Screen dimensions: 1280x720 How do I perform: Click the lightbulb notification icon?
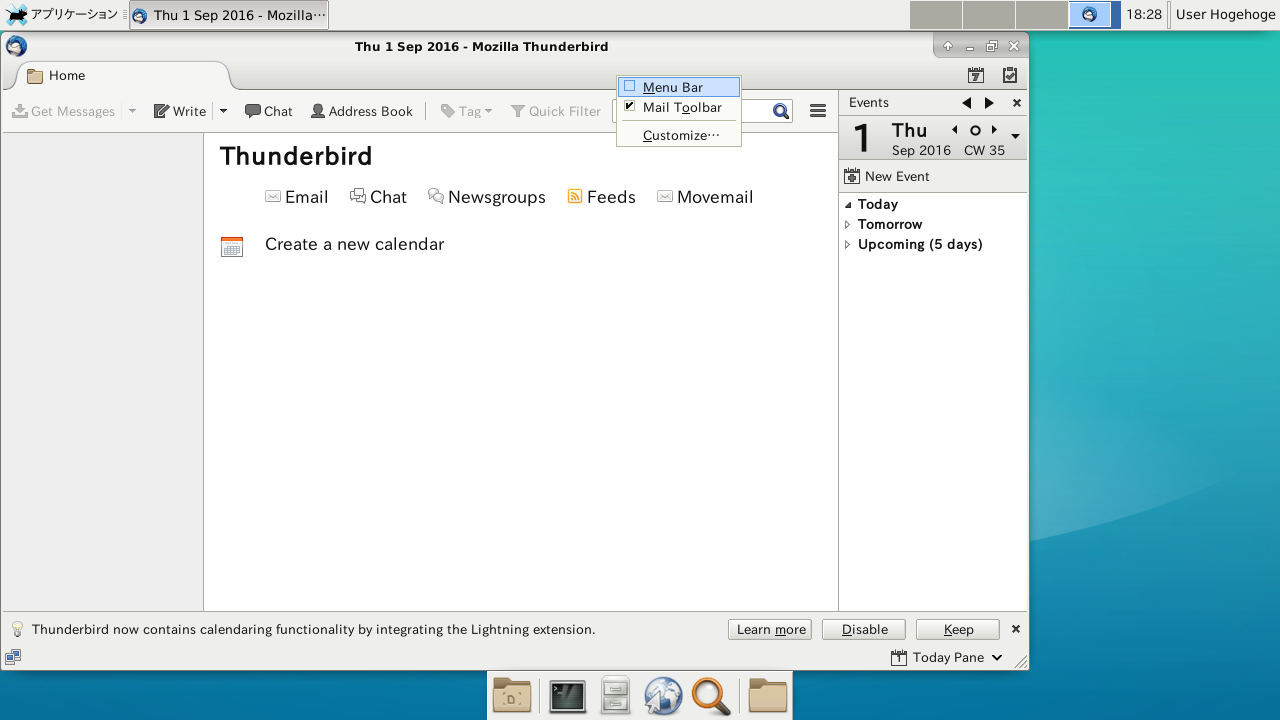coord(17,629)
